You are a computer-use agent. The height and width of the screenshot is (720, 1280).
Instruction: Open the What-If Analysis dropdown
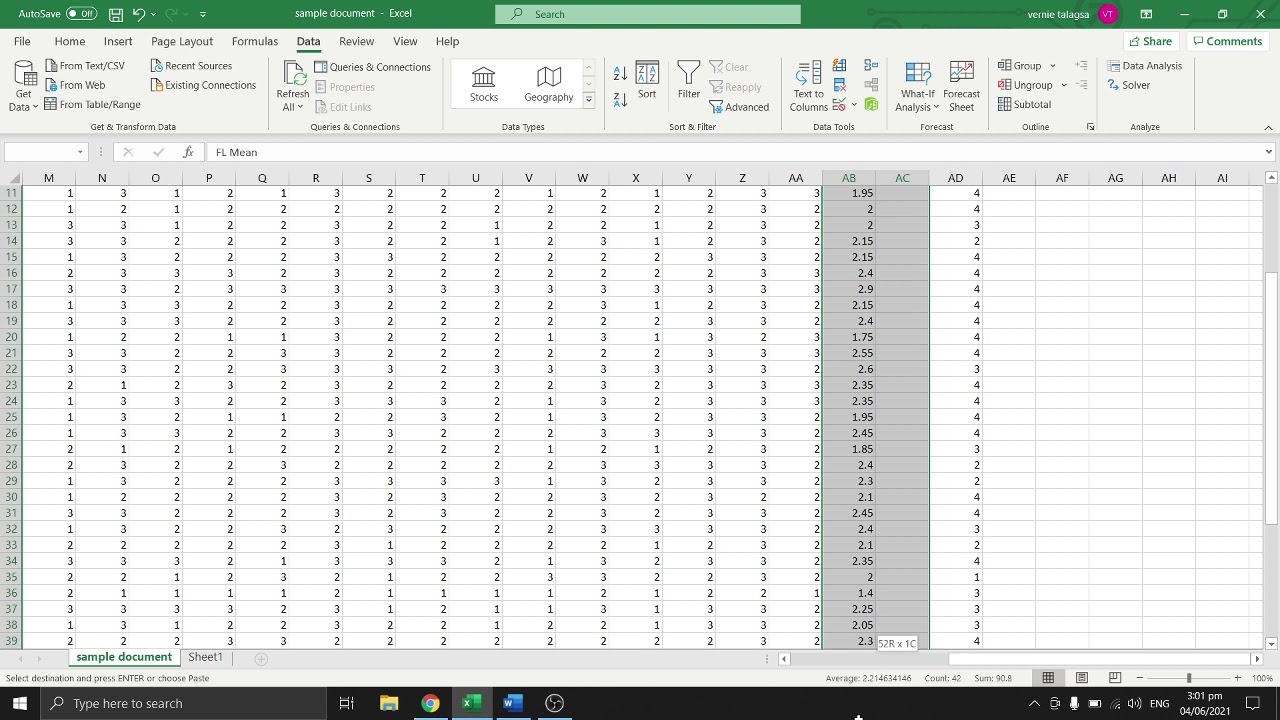(917, 86)
